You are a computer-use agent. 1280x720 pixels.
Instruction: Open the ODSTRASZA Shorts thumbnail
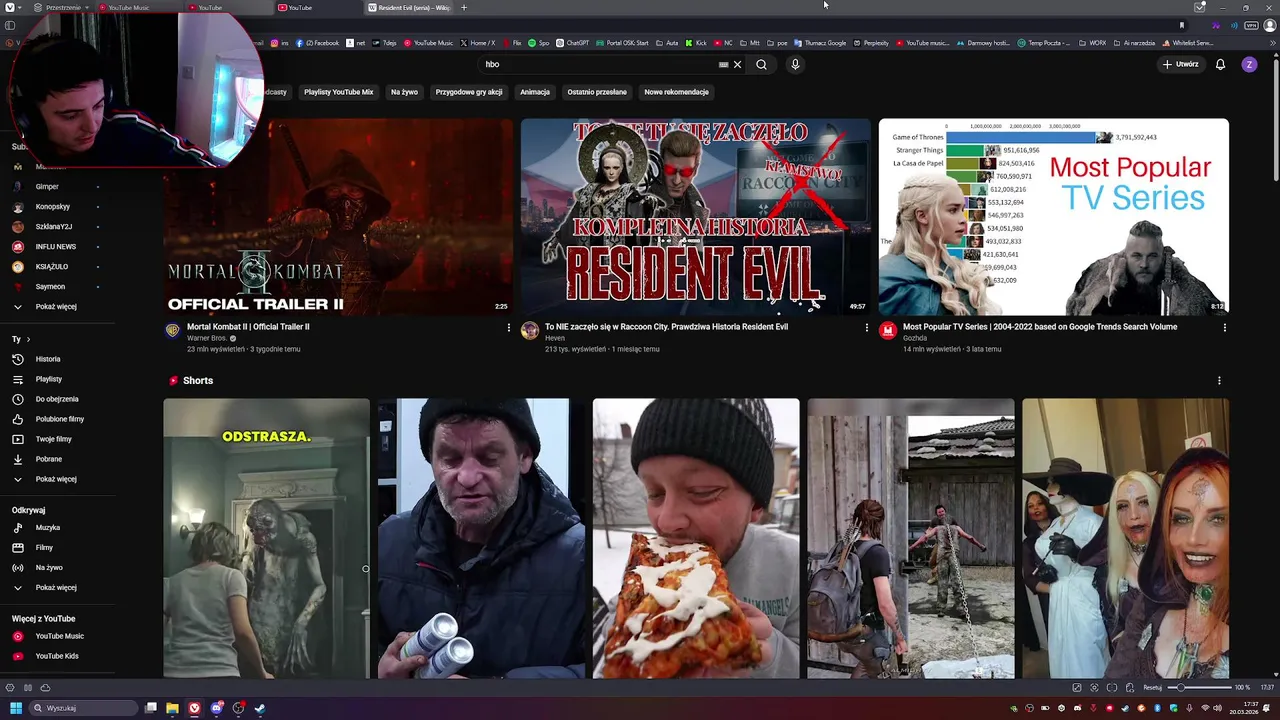click(x=266, y=538)
